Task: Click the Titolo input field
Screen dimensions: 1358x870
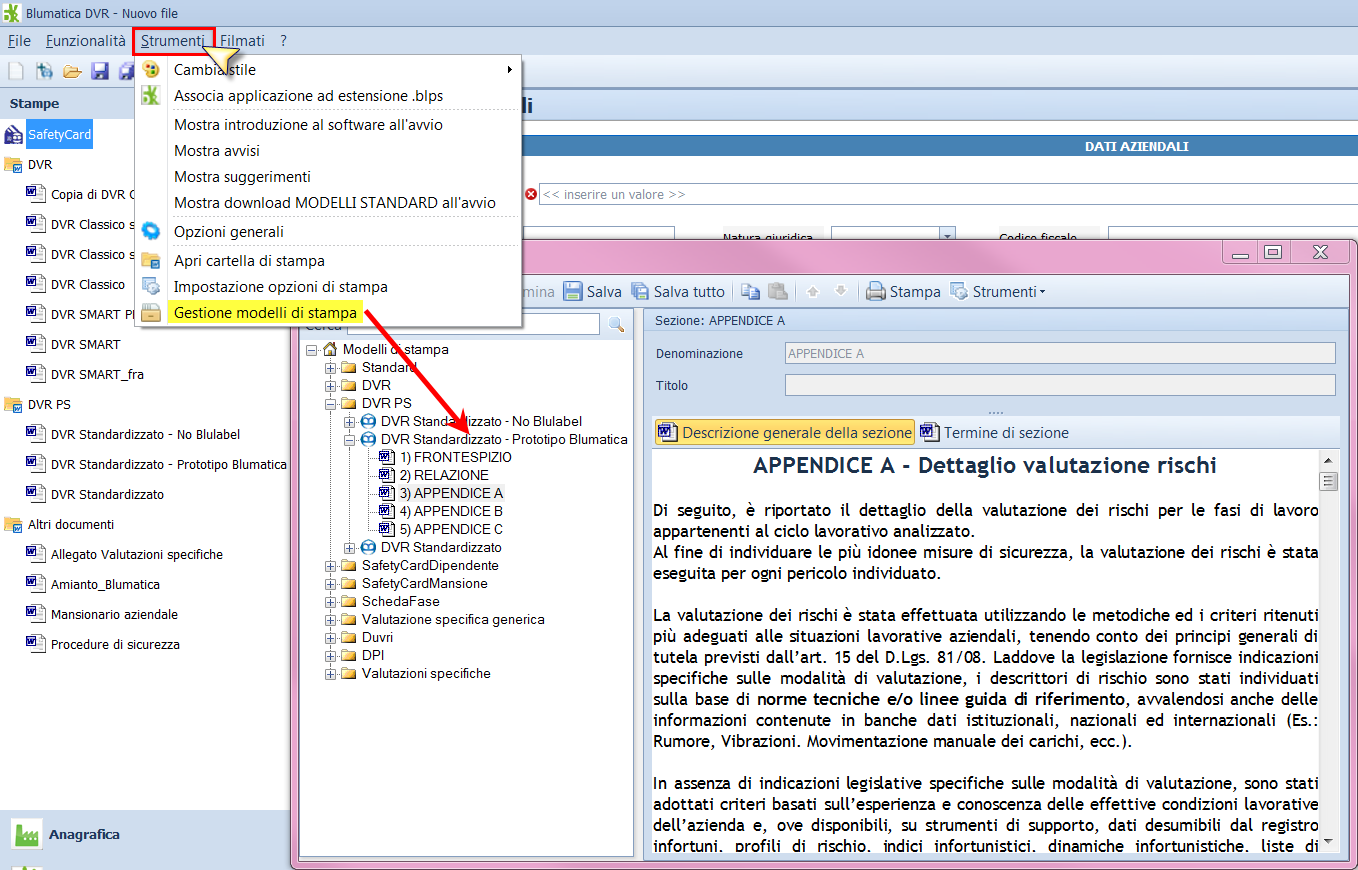Action: [1060, 385]
